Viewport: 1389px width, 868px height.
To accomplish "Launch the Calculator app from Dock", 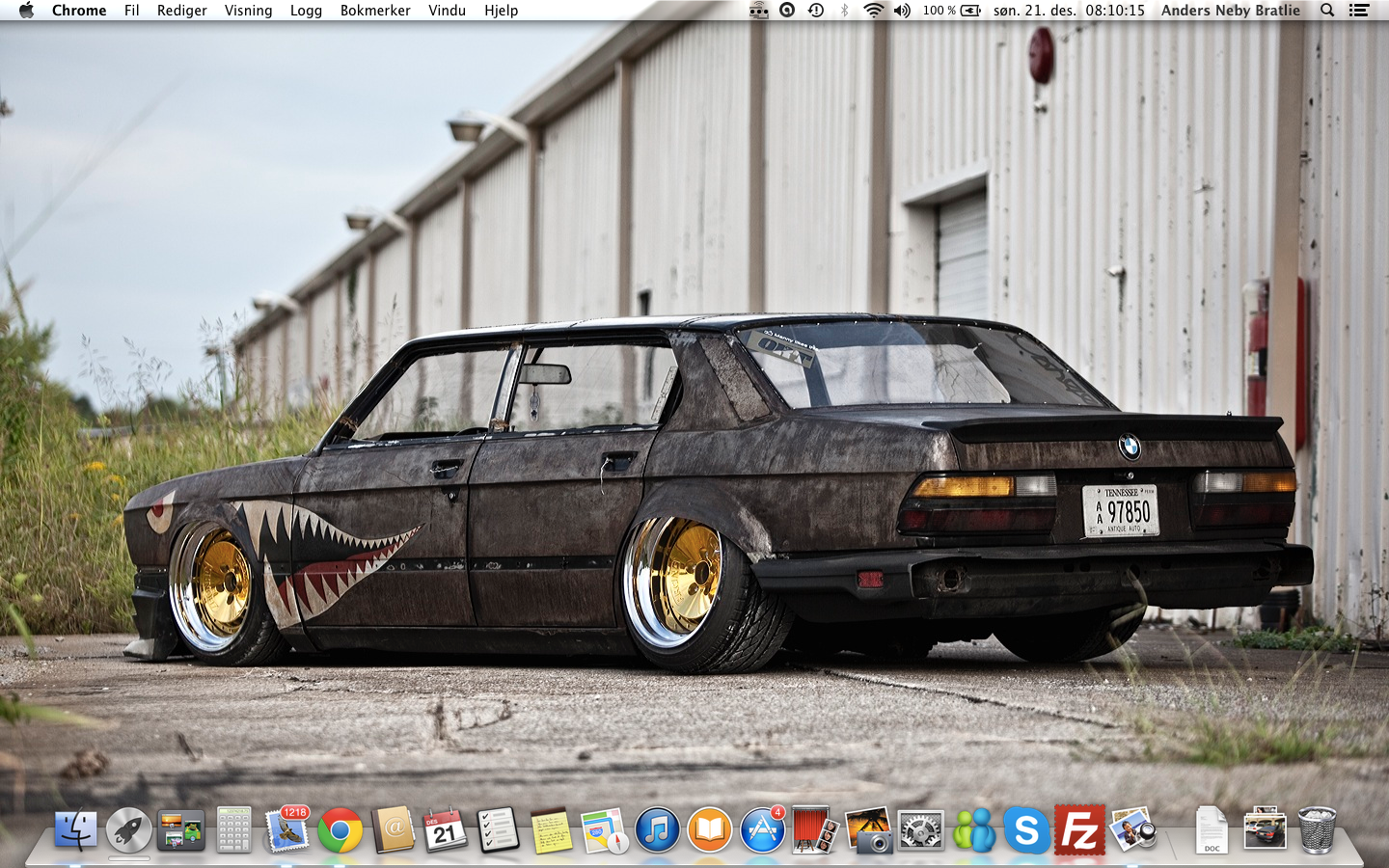I will [233, 829].
